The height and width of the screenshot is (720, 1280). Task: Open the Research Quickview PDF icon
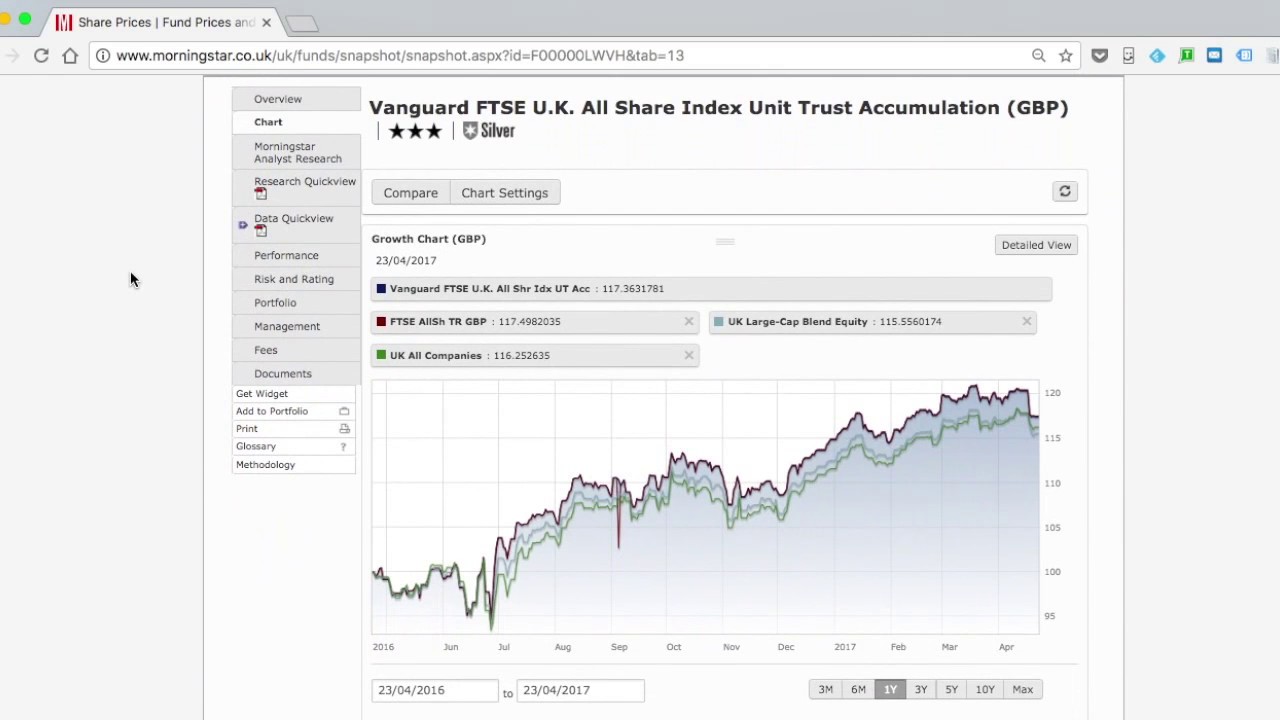tap(261, 194)
